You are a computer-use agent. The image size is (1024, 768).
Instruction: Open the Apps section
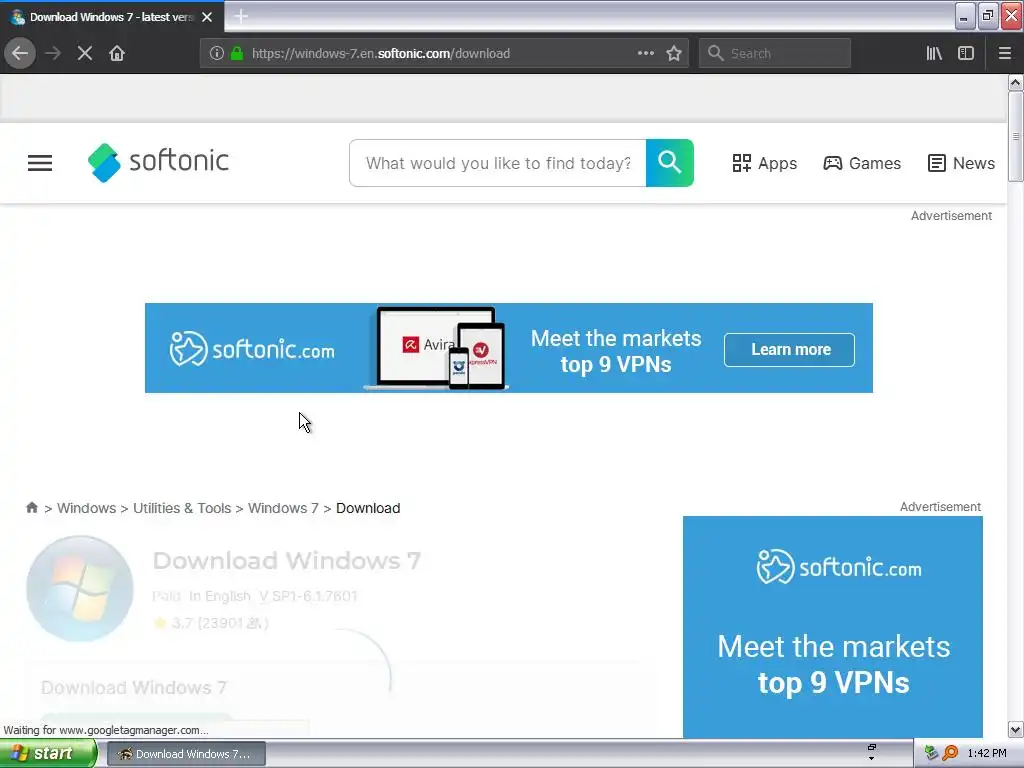[764, 163]
